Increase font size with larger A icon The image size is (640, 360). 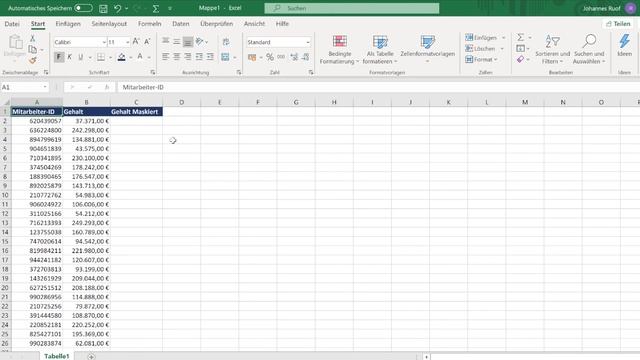click(136, 42)
